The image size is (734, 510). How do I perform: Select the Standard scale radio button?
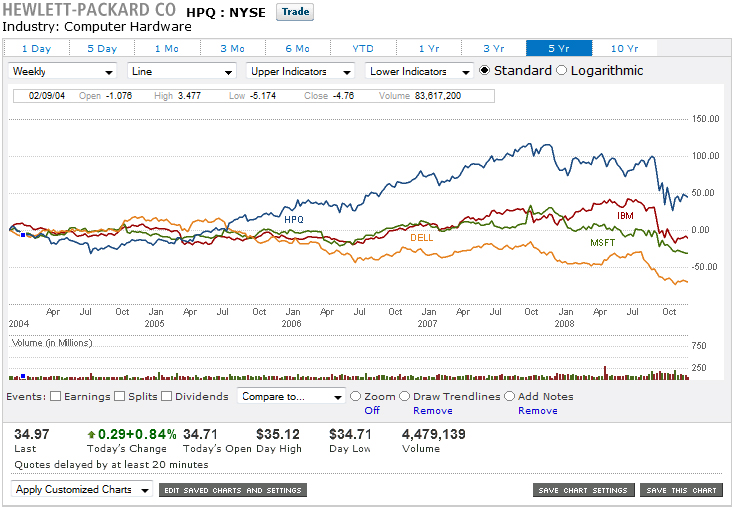point(484,70)
